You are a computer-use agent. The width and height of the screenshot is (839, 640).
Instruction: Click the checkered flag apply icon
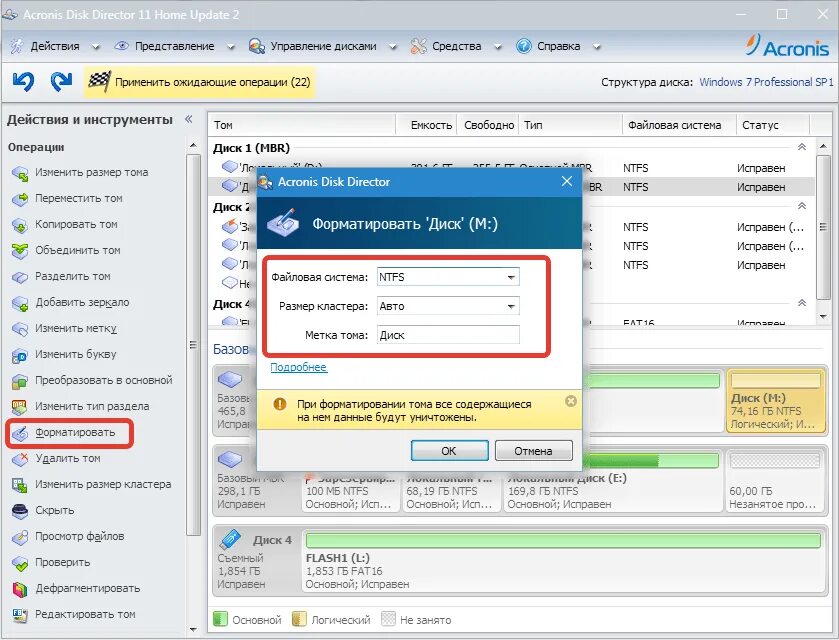[x=100, y=81]
